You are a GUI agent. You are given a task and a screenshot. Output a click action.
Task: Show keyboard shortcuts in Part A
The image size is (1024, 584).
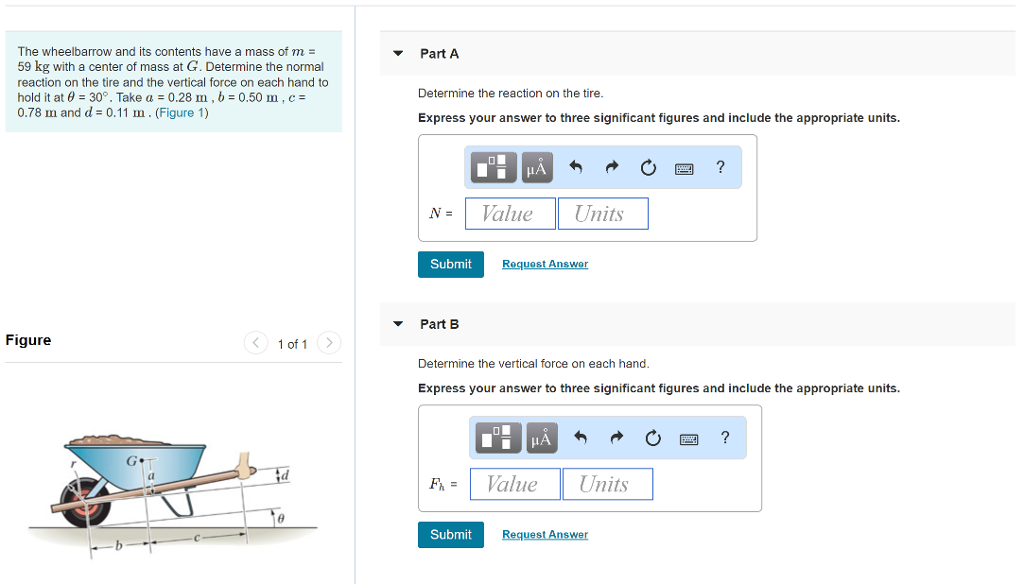pyautogui.click(x=684, y=168)
